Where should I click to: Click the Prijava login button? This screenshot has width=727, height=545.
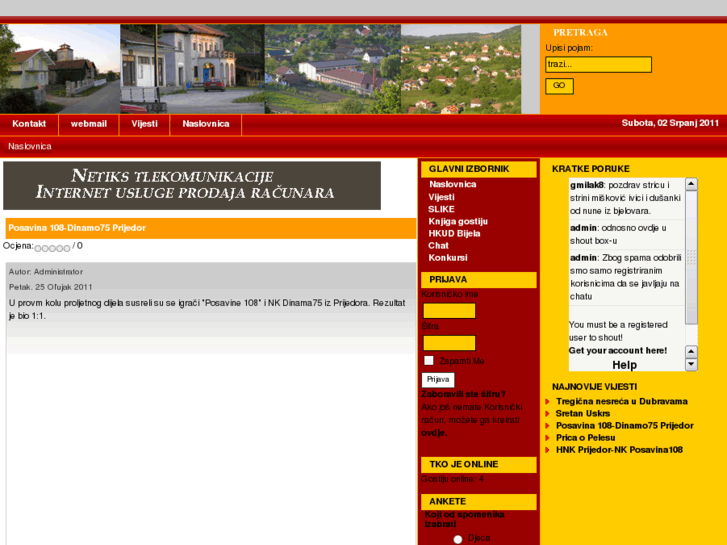click(x=438, y=379)
